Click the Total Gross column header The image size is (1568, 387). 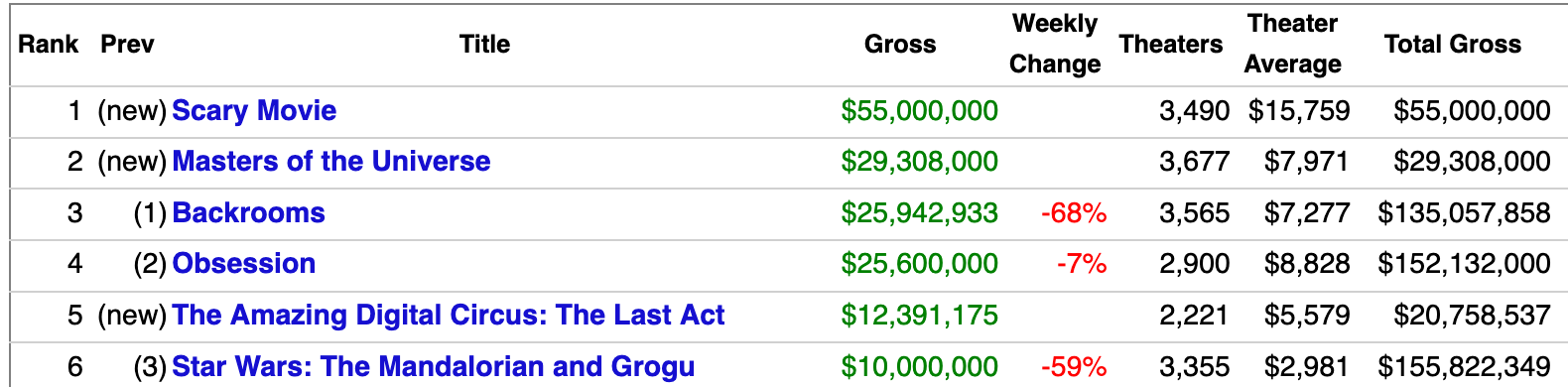click(1453, 44)
